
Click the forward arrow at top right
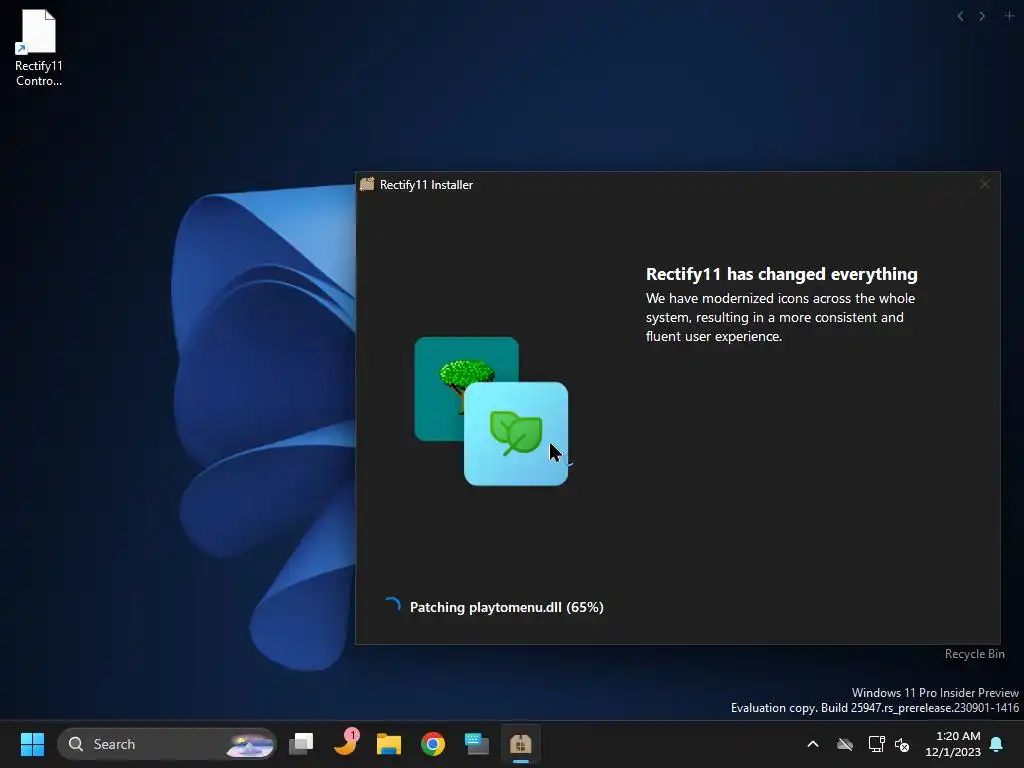[982, 16]
